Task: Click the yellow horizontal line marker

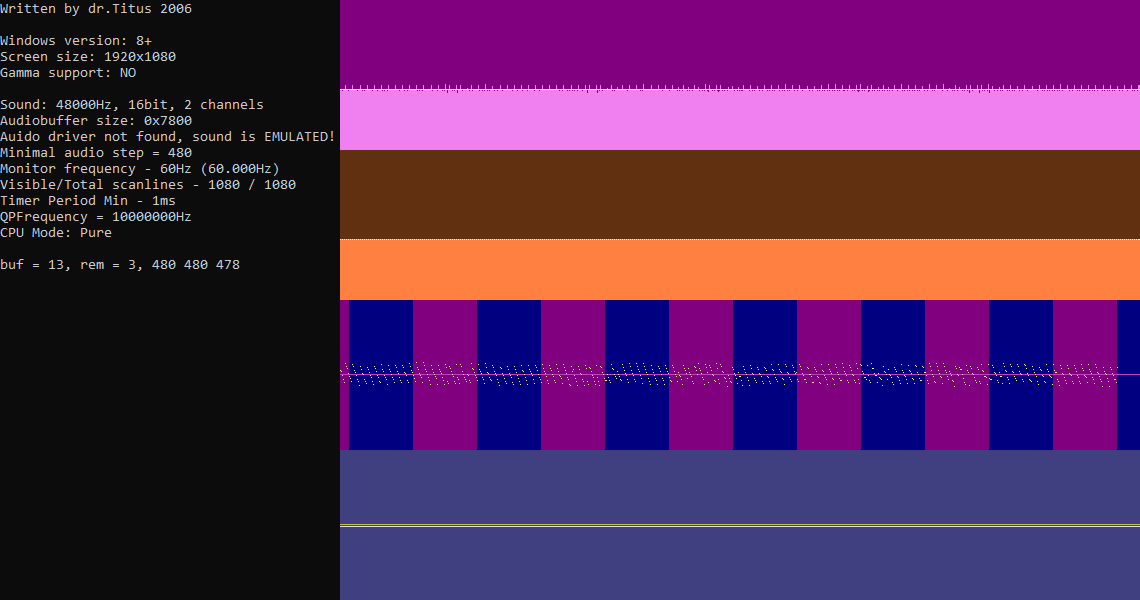Action: pyautogui.click(x=740, y=525)
